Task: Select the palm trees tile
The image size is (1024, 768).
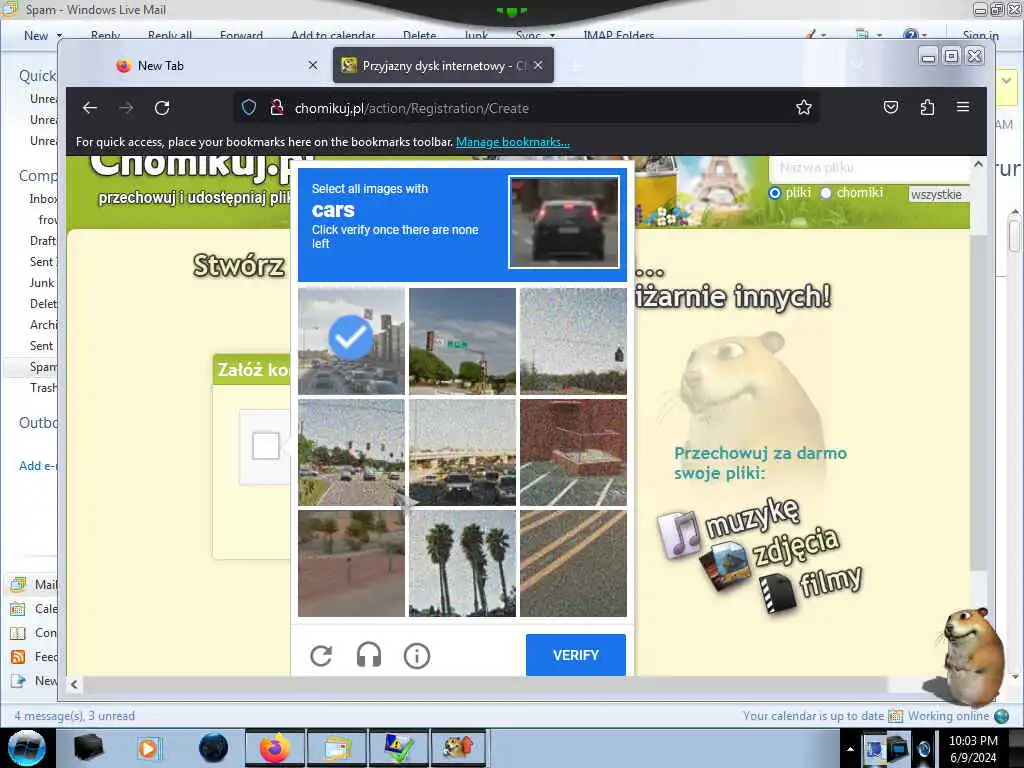Action: pos(462,564)
